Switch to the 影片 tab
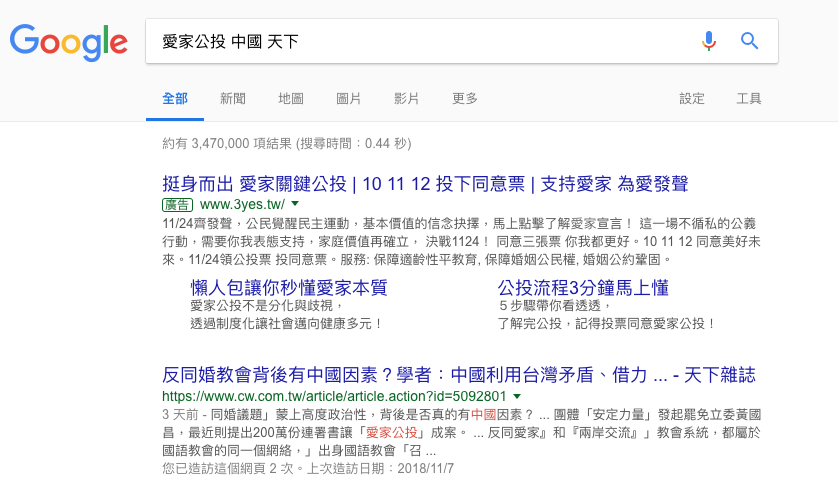Viewport: 838px width, 493px height. tap(406, 98)
